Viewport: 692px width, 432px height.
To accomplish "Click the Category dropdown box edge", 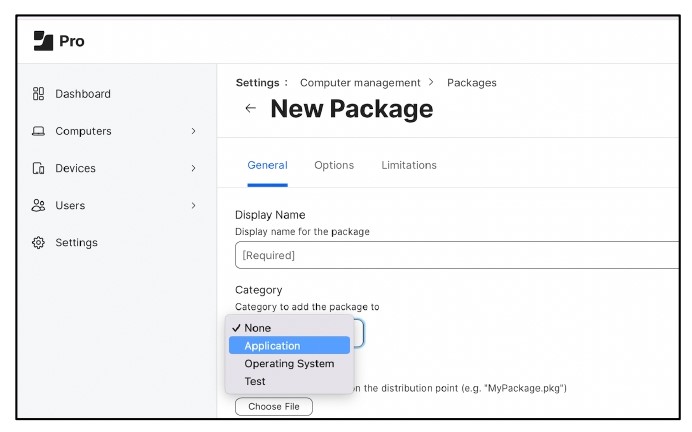I will click(x=360, y=333).
